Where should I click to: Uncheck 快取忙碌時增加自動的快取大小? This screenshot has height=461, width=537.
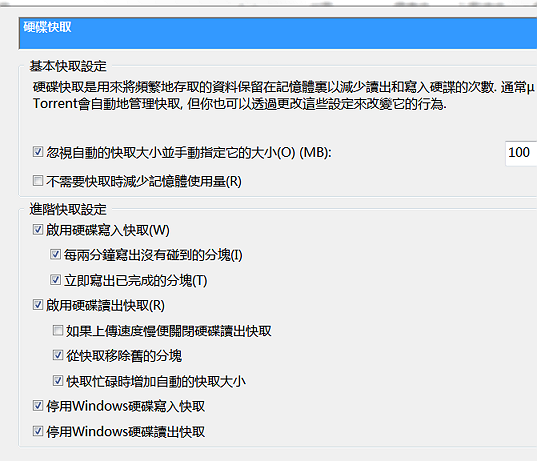tap(58, 381)
